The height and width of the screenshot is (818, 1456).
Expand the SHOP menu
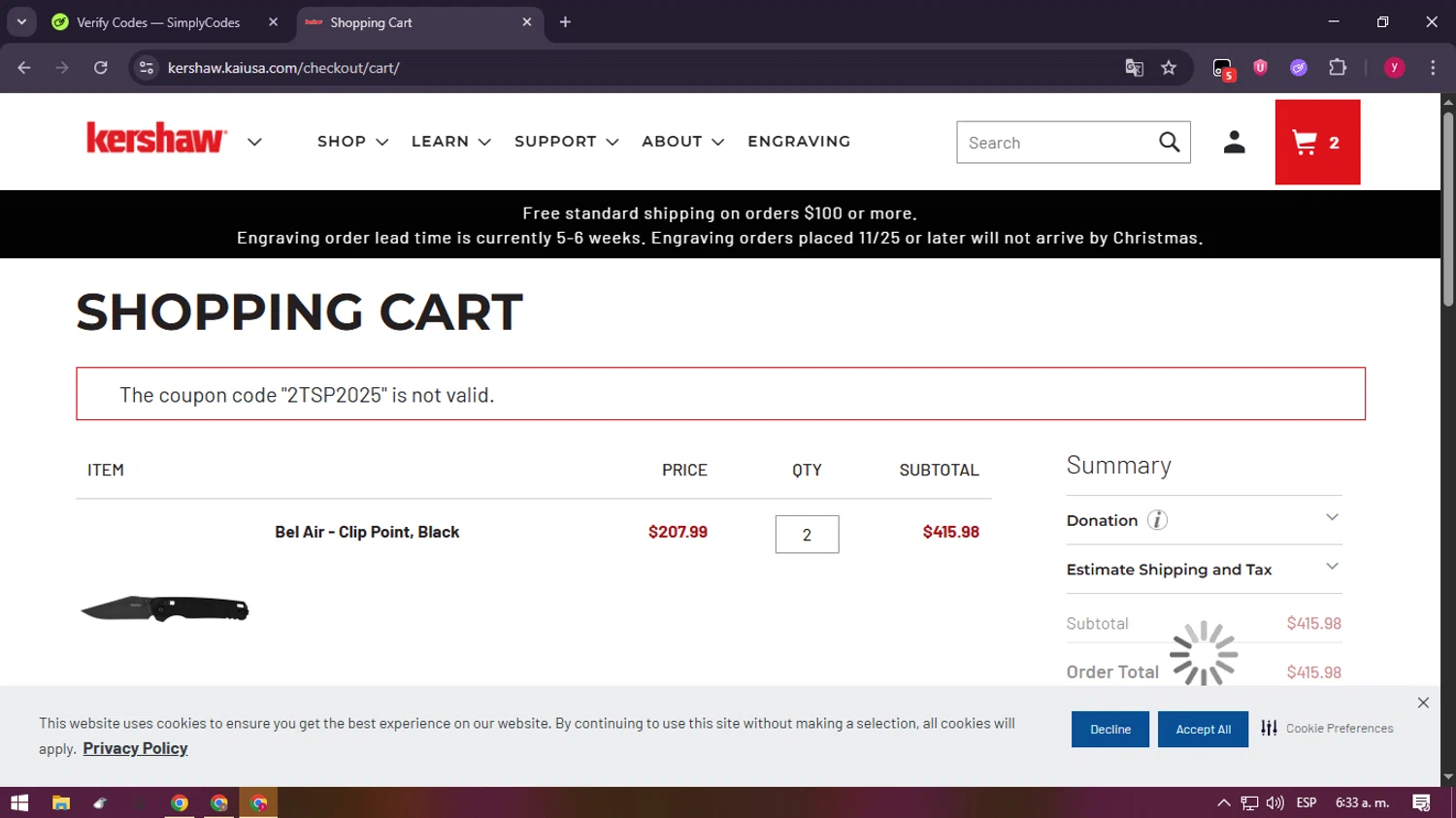[353, 142]
